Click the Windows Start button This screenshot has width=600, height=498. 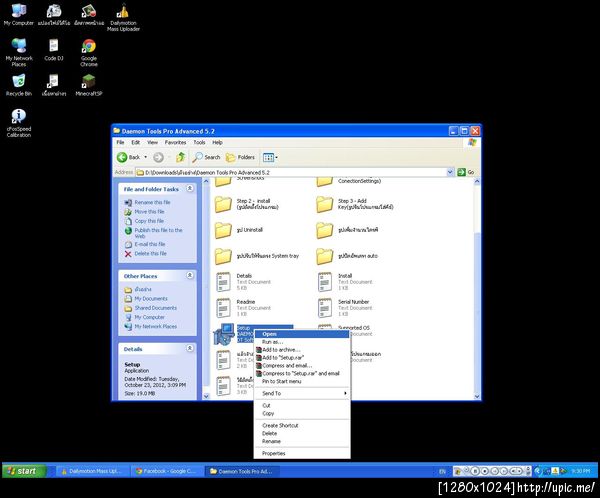coord(24,471)
